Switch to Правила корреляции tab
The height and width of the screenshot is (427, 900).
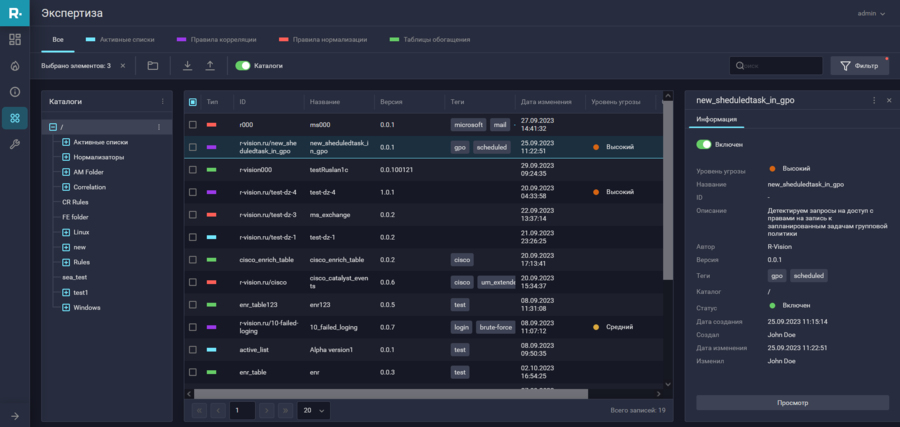216,40
